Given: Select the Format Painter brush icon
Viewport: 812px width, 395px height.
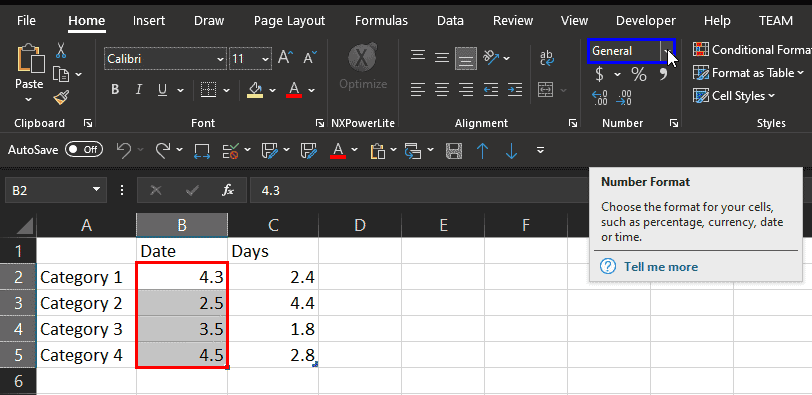Looking at the screenshot, I should pos(62,97).
